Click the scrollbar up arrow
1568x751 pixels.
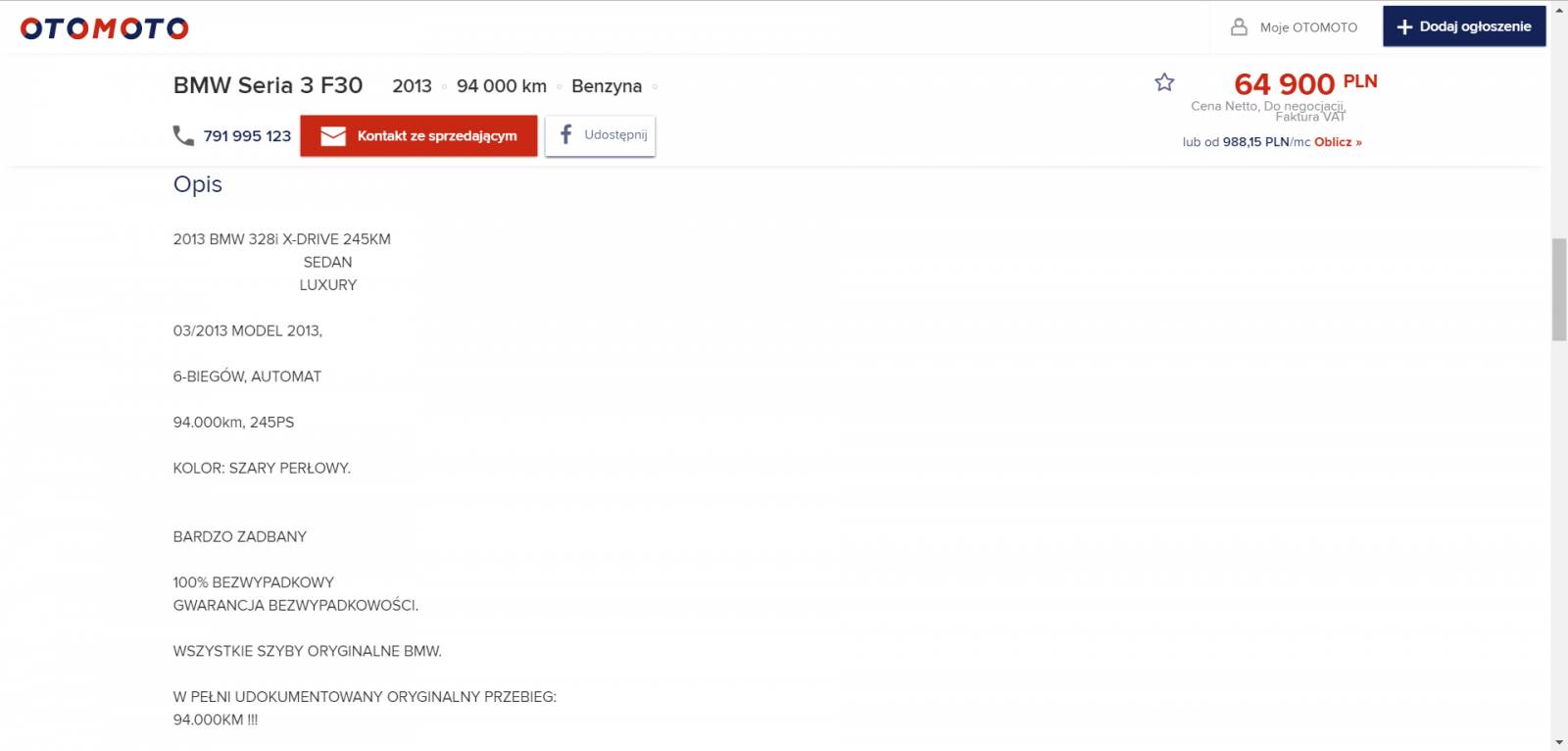tap(1559, 9)
